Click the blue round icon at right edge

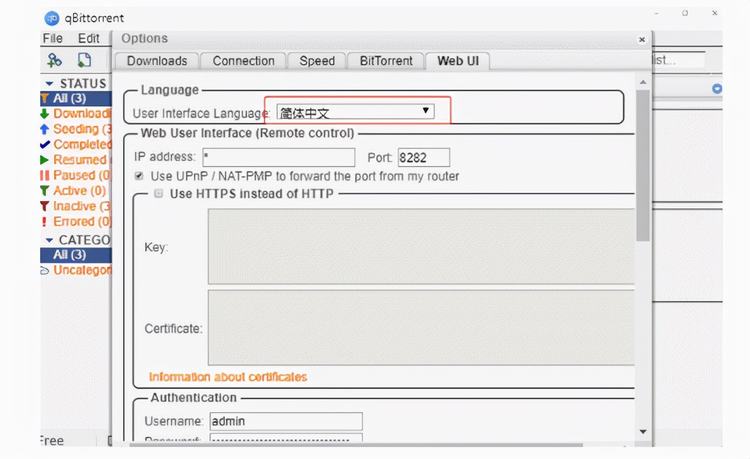(x=717, y=88)
